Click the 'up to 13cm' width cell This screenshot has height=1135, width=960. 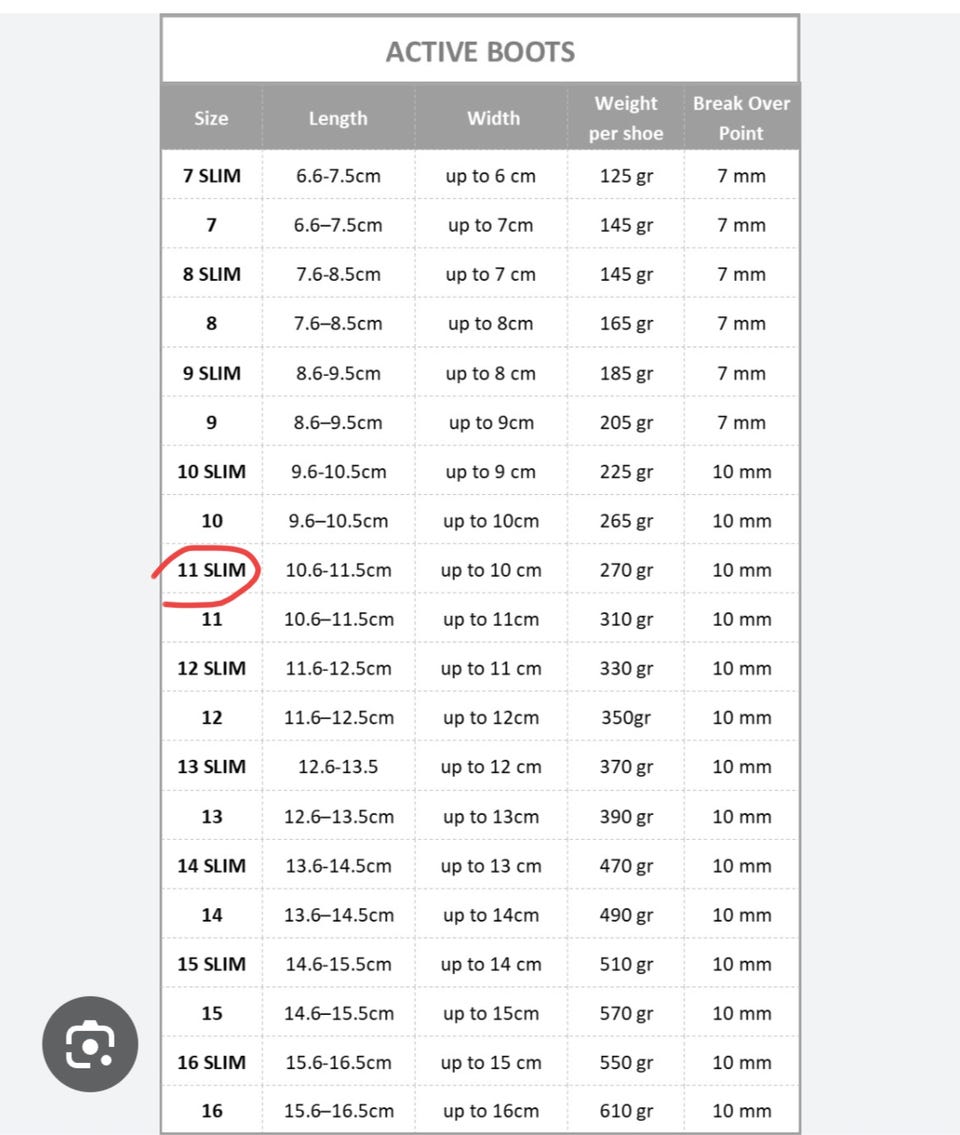[491, 816]
